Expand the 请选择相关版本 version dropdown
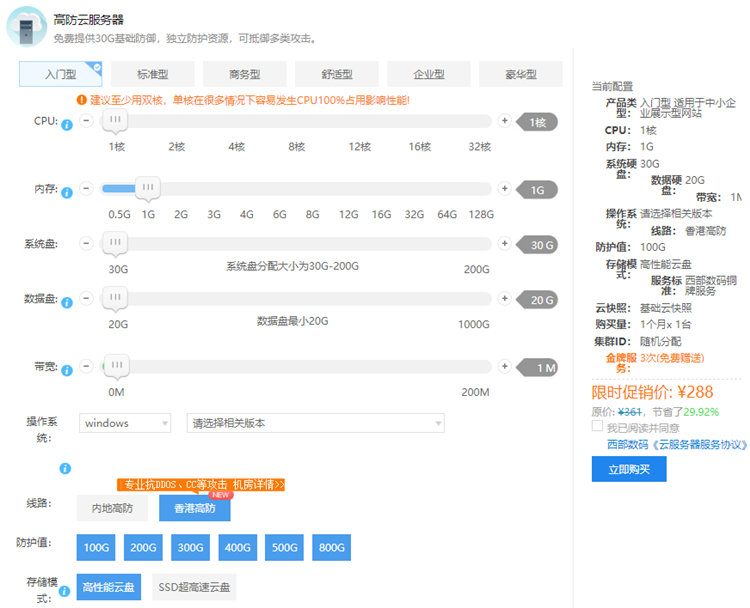 pos(315,423)
